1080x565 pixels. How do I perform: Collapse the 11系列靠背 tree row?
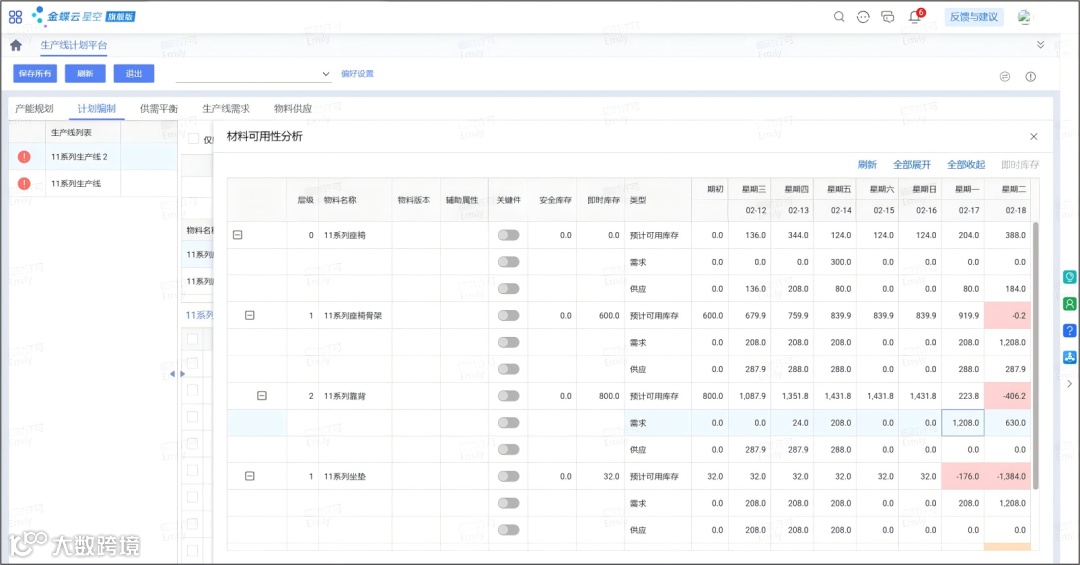pos(262,396)
